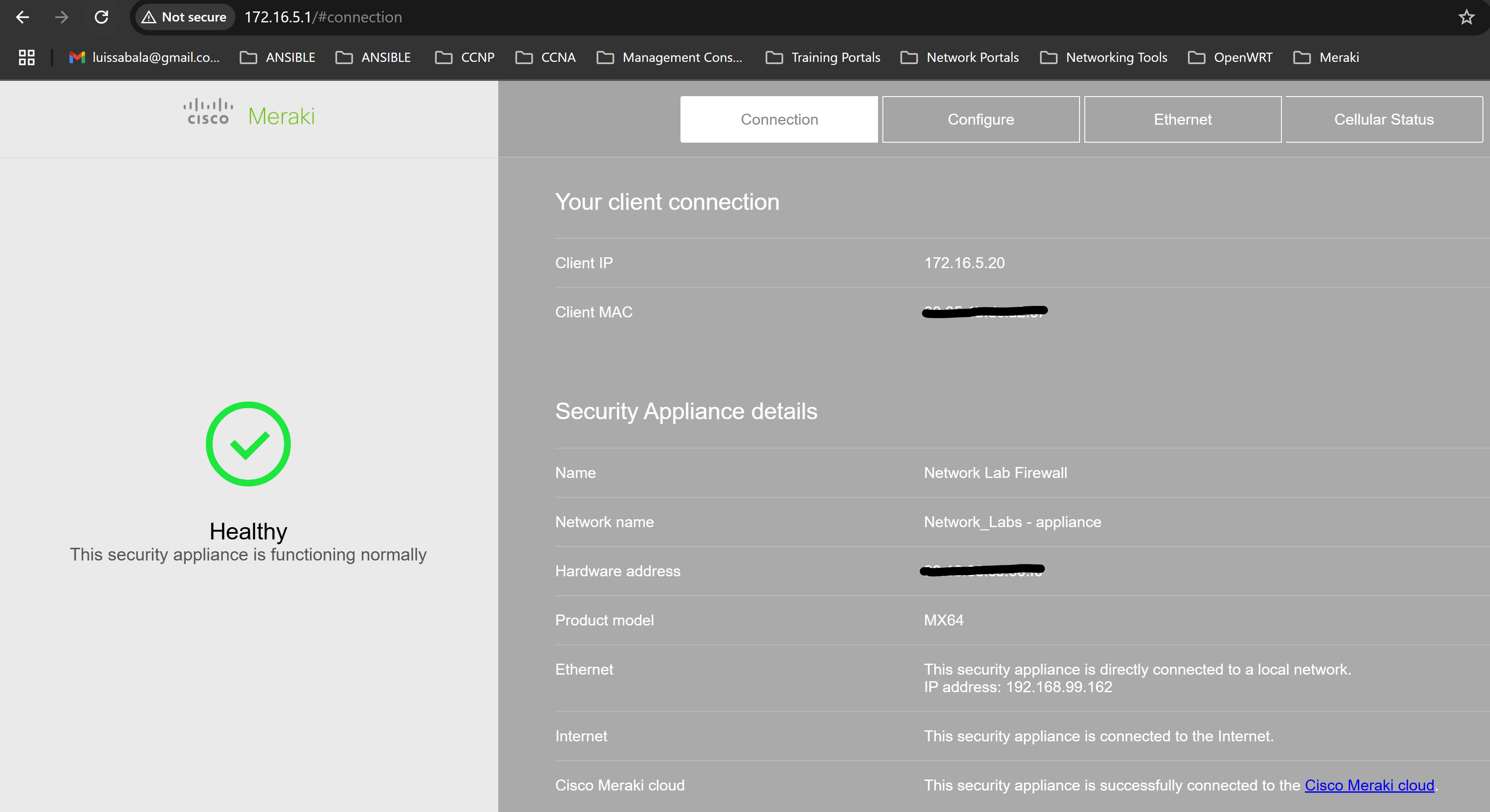
Task: Open the OpenWRT bookmark folder
Action: (1231, 57)
